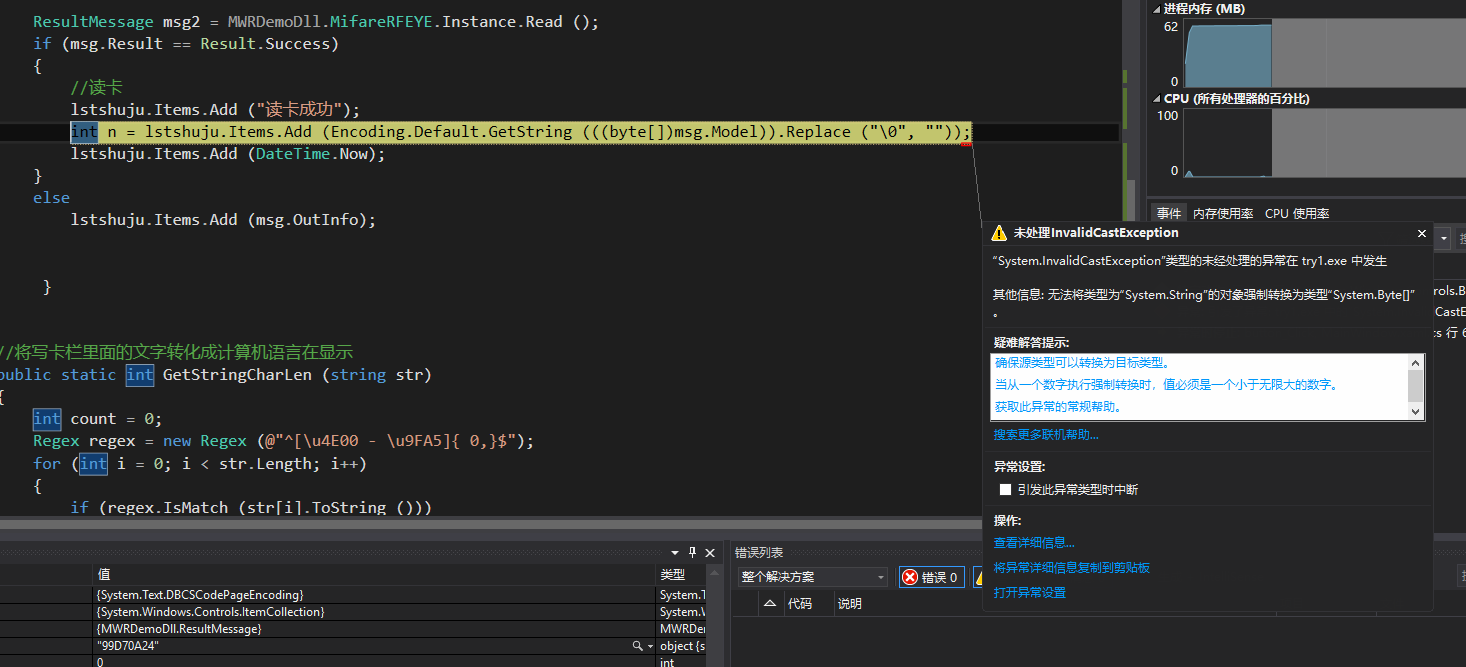Enable 引发此异常类型时中断 checkbox

[1006, 490]
